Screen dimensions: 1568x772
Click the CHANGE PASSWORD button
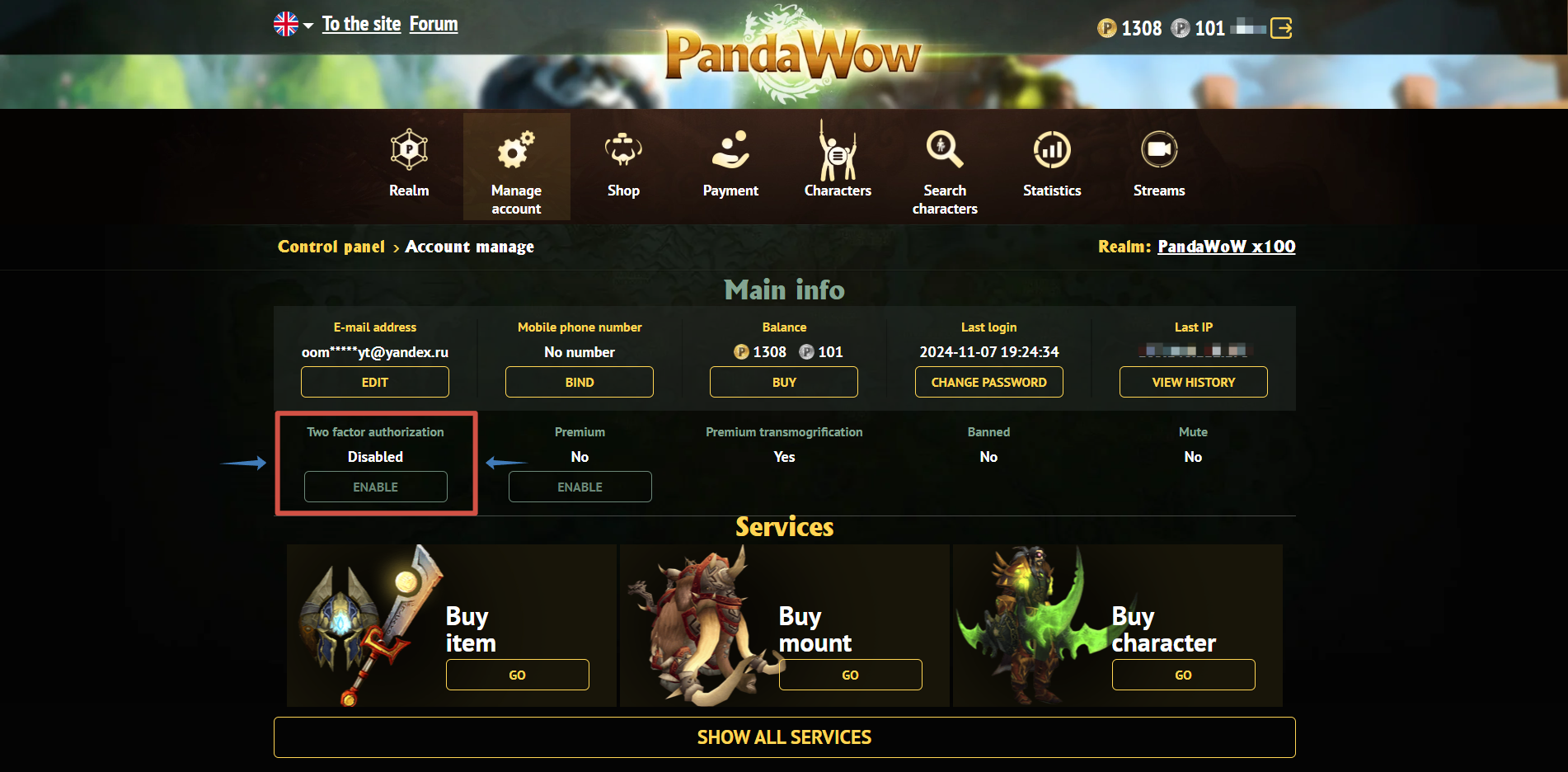[989, 382]
